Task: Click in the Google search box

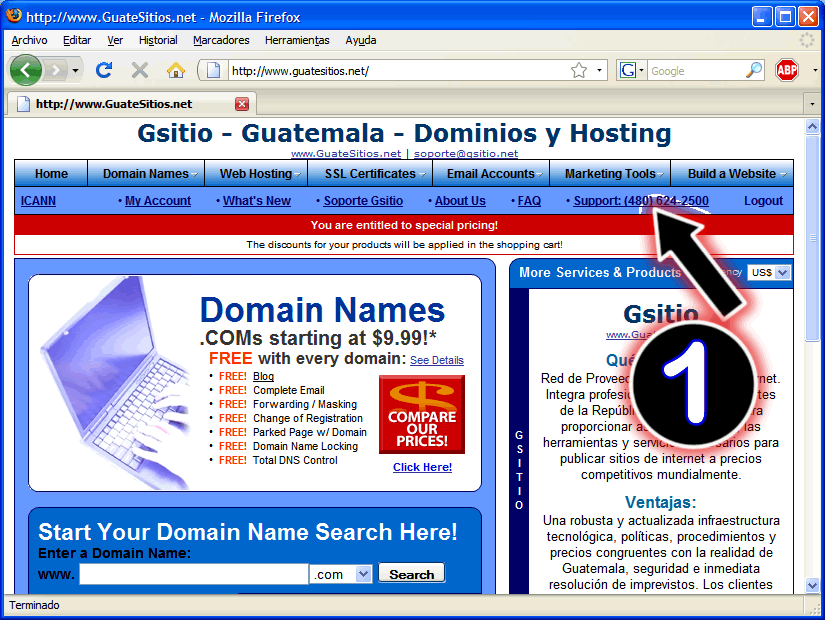Action: tap(696, 71)
